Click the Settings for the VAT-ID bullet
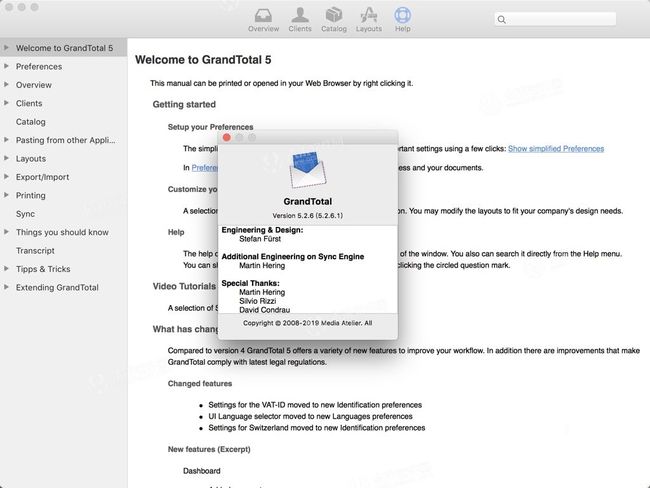 coord(315,405)
